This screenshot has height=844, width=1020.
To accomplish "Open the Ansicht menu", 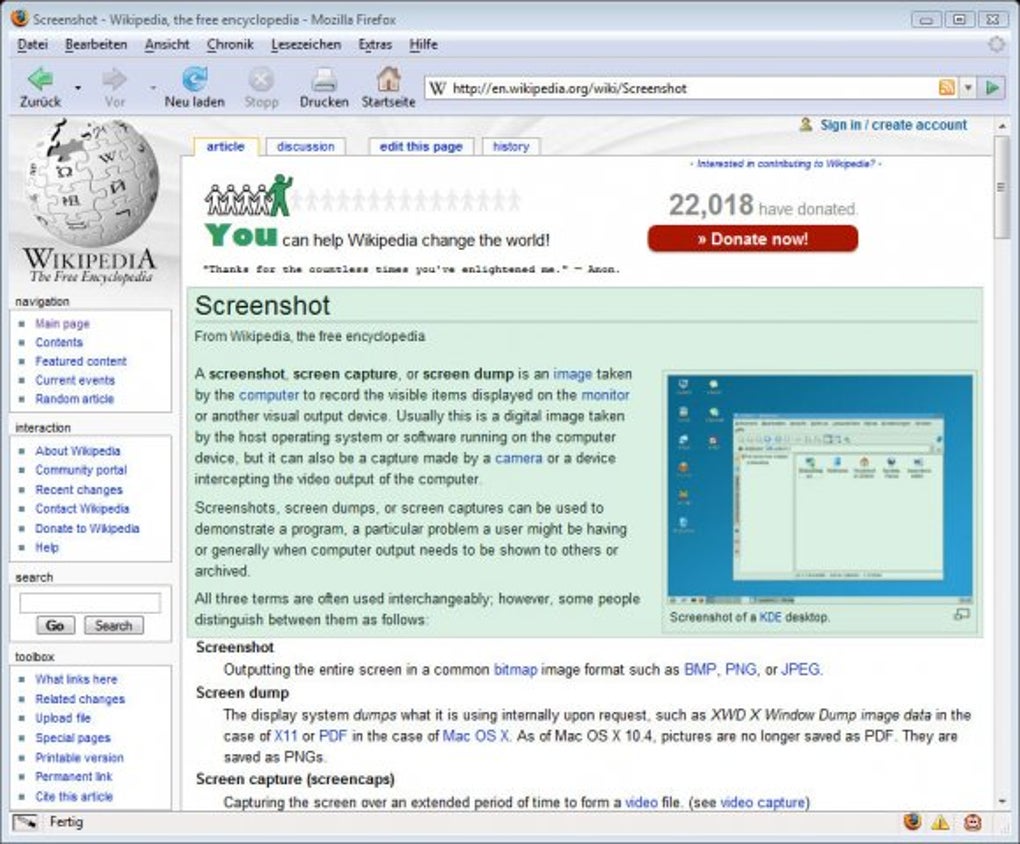I will pos(167,44).
